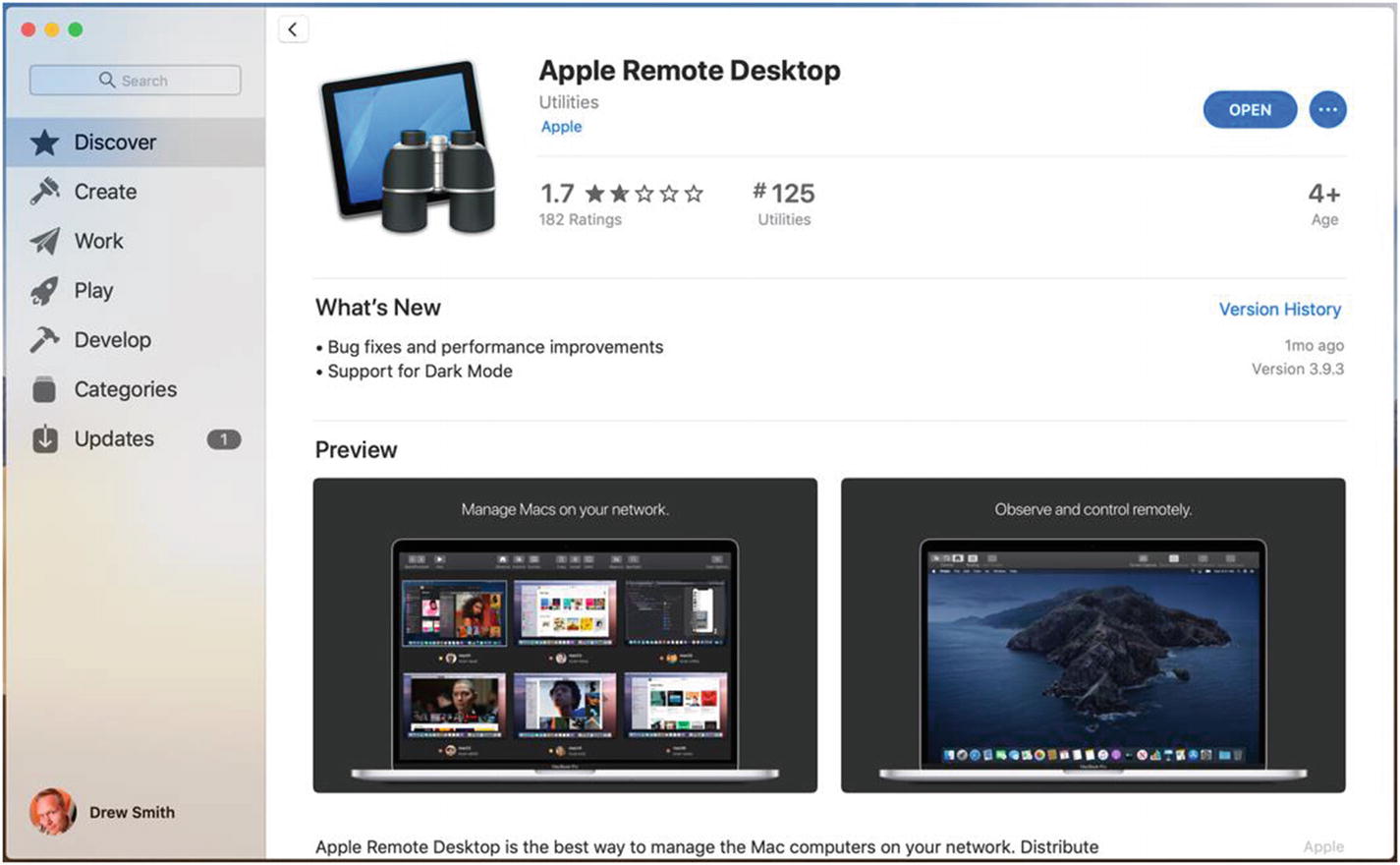This screenshot has height=865, width=1400.
Task: Click the green window zoom button
Action: 76,29
